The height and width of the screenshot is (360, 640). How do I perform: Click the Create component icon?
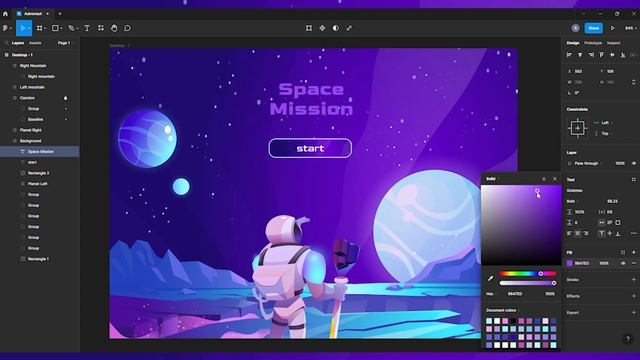322,28
